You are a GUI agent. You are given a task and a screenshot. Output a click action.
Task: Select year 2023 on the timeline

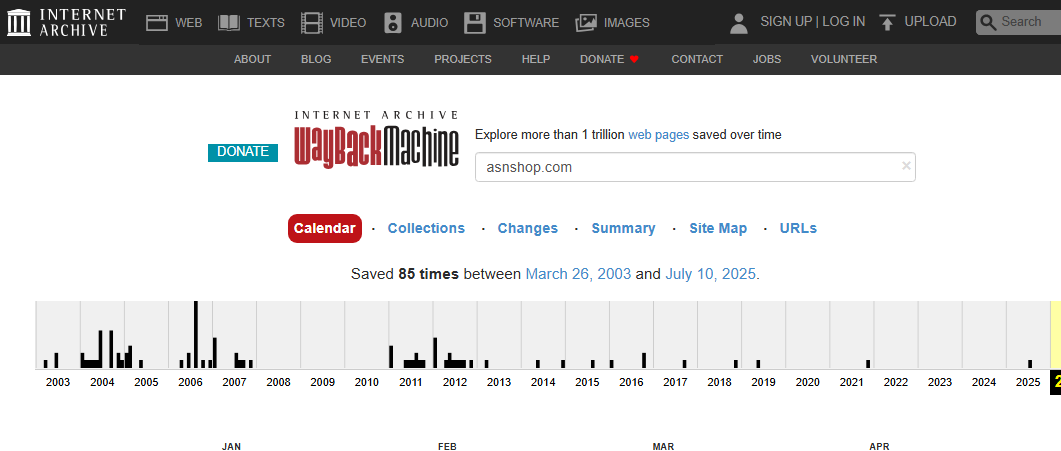(940, 383)
